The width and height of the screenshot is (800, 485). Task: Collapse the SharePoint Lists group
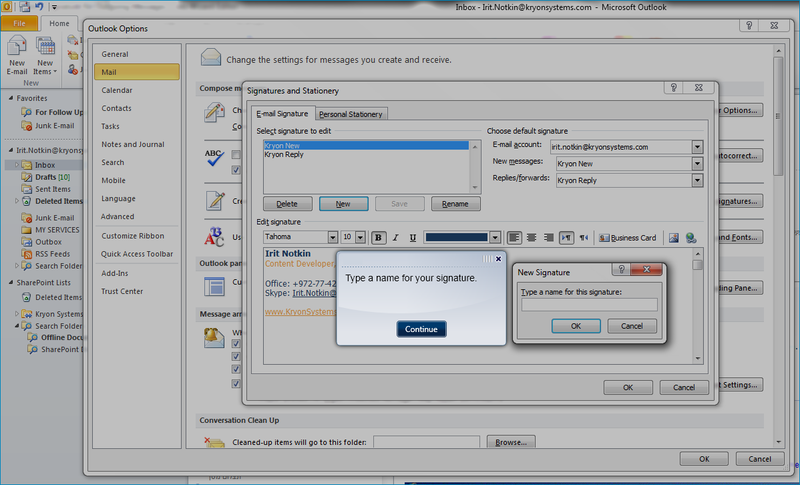pos(11,283)
